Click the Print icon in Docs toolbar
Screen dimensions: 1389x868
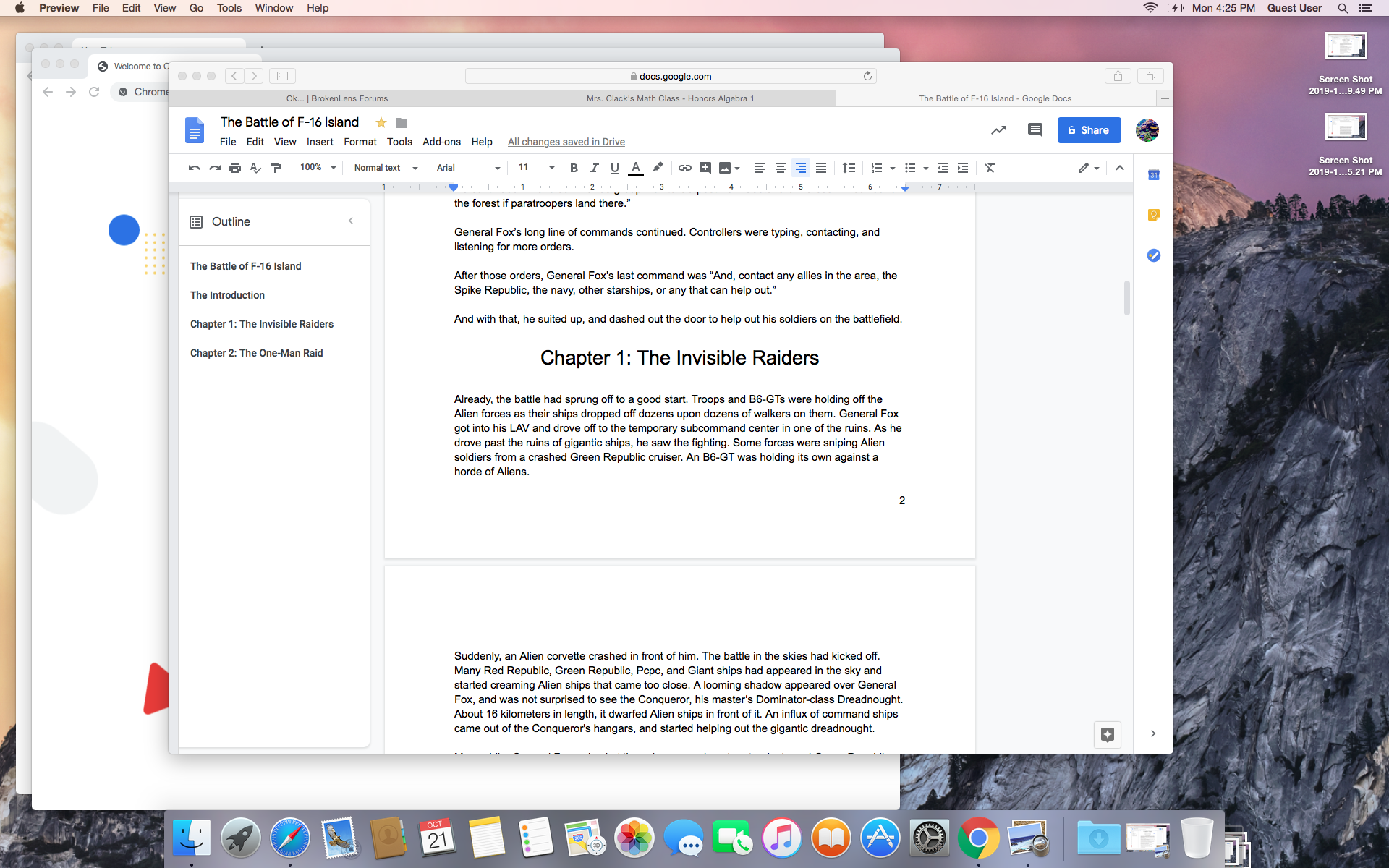[x=235, y=168]
